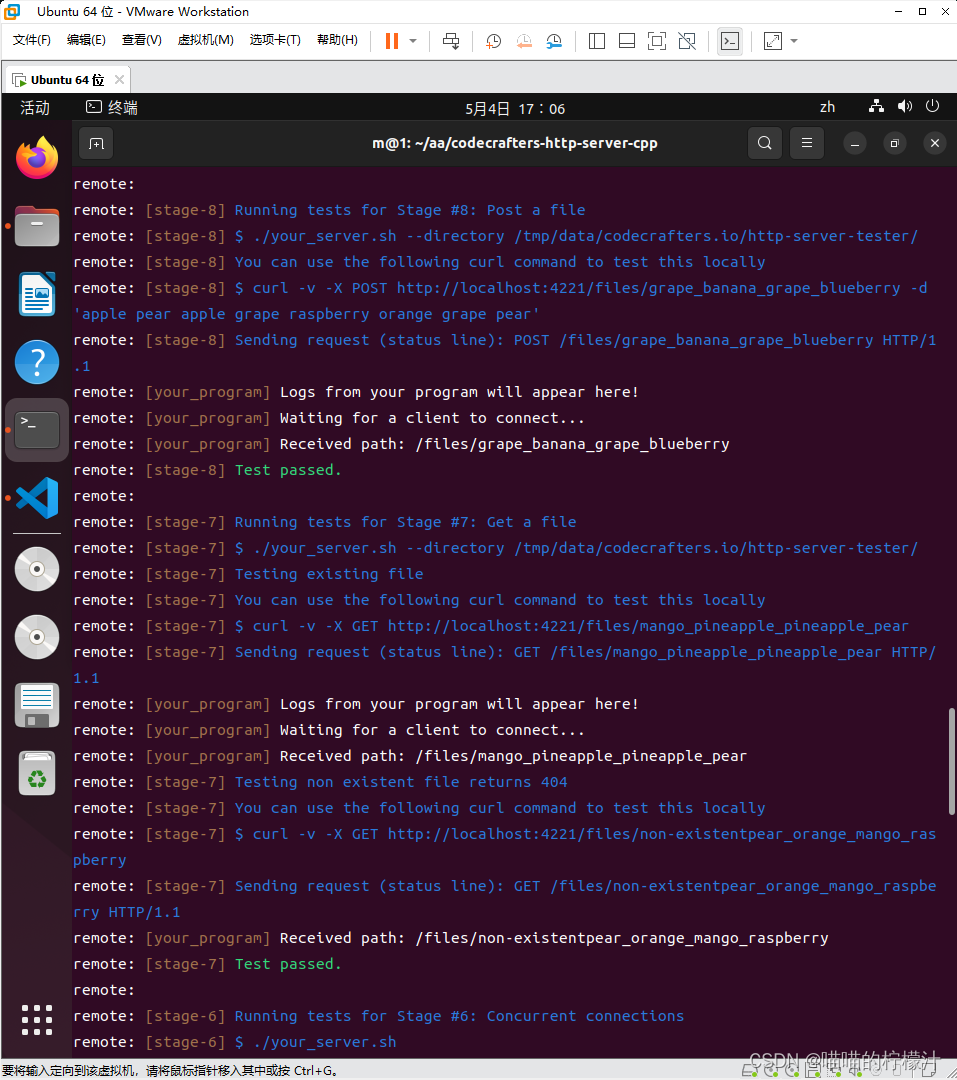Viewport: 957px width, 1080px height.
Task: Click the terminal vertical scrollbar
Action: coord(951,761)
